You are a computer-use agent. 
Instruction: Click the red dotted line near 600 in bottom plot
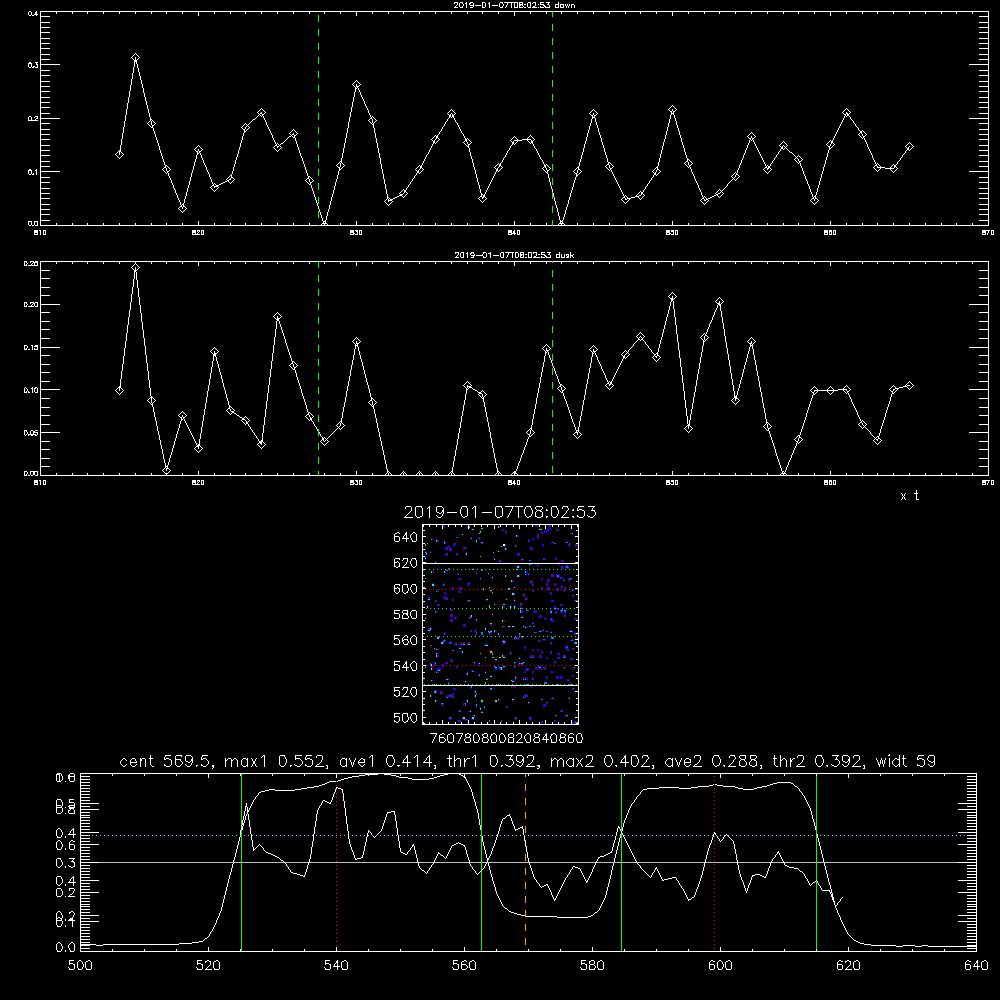coord(715,864)
